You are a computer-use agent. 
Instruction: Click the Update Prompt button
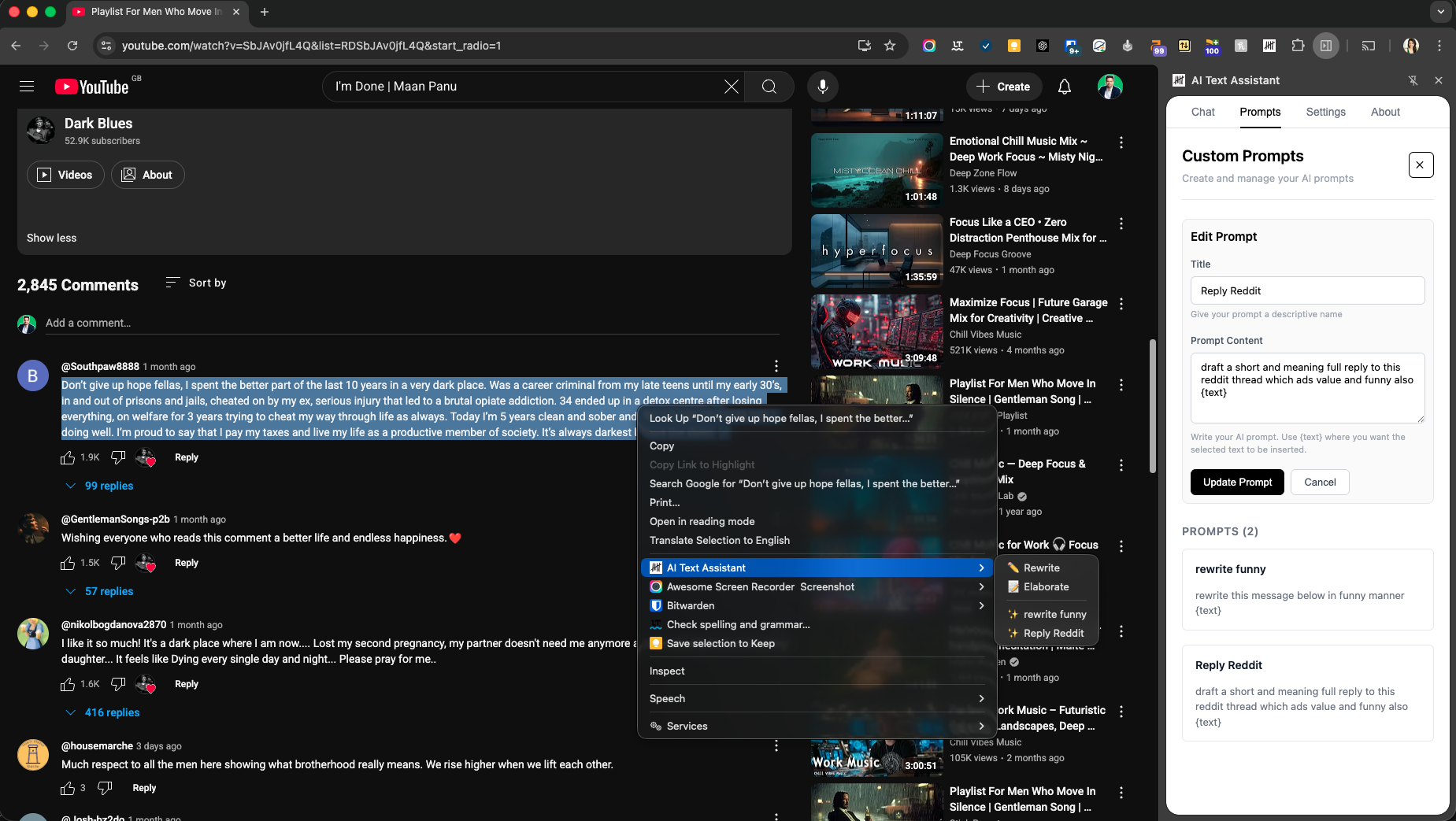[x=1236, y=482]
